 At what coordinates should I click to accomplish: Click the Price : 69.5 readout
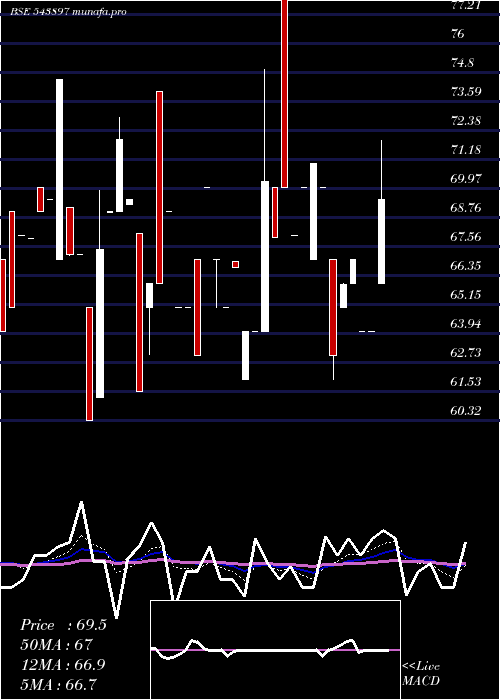pos(63,625)
